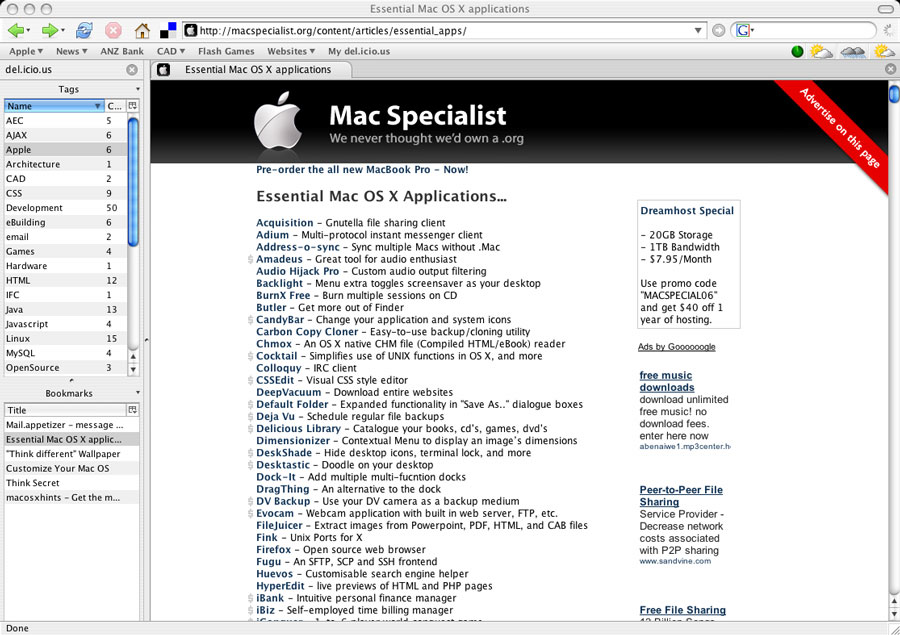Close the Essential Mac OS X applications tab
The width and height of the screenshot is (900, 635).
coord(890,69)
